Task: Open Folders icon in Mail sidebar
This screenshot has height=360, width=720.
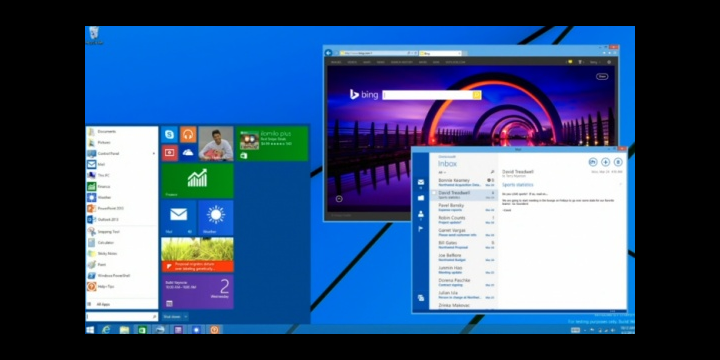Action: pos(421,198)
